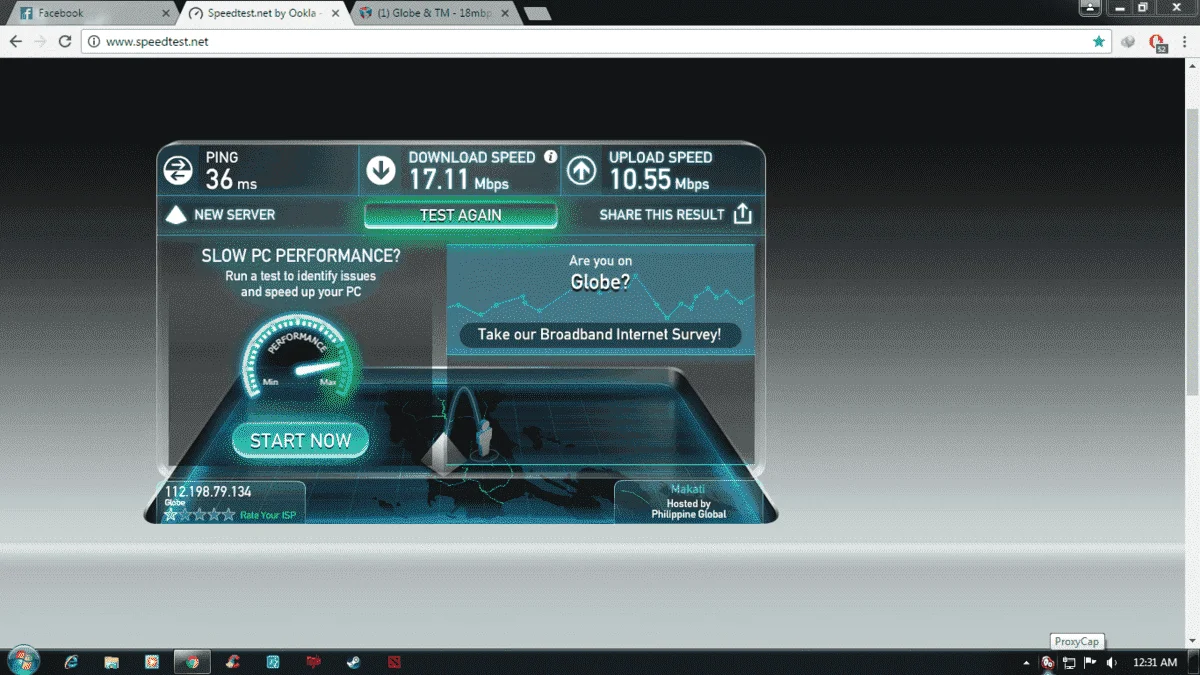Click the New Server triangle icon
1200x675 pixels.
coord(176,215)
